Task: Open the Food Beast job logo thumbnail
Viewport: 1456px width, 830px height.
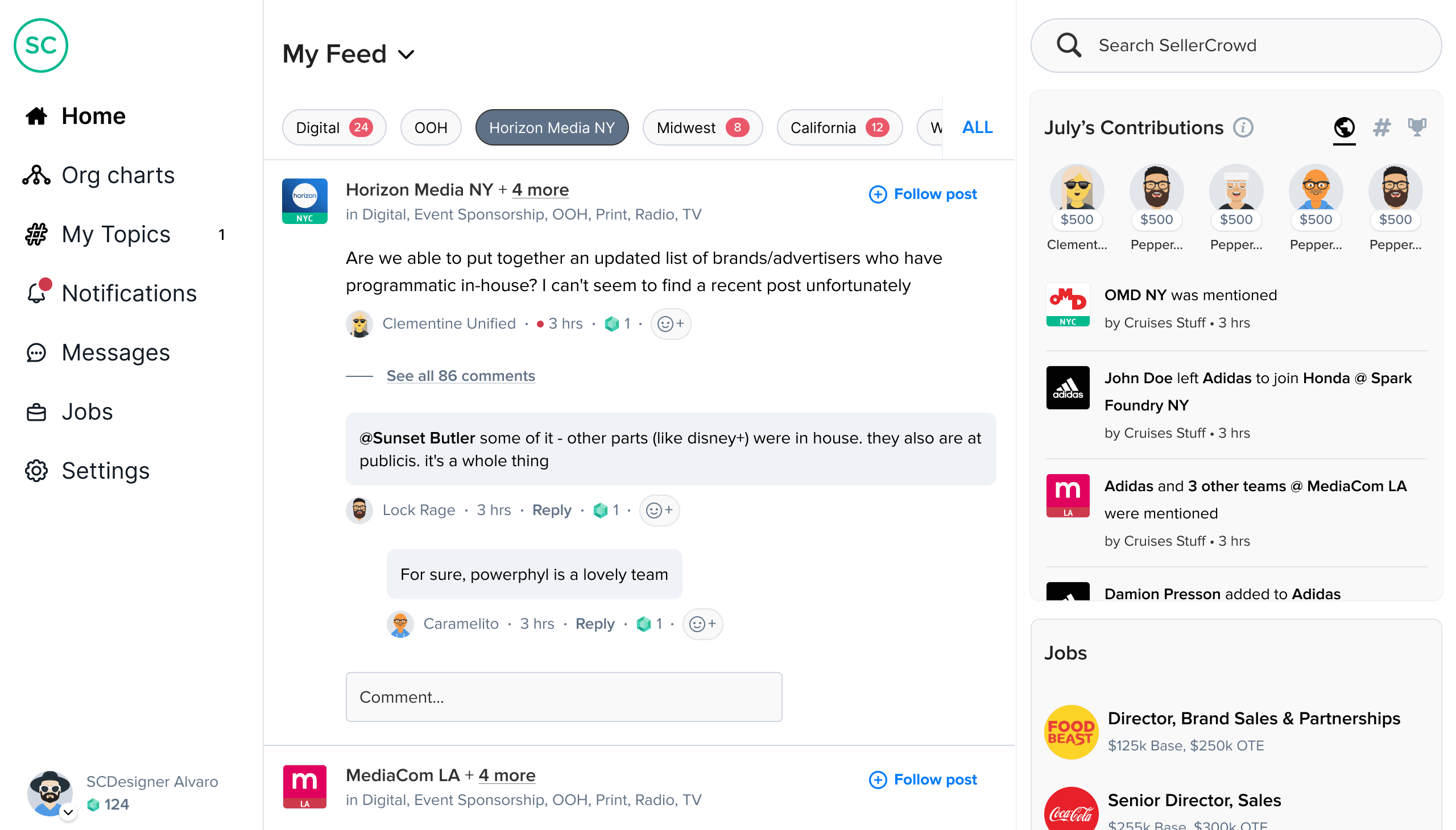Action: tap(1070, 732)
